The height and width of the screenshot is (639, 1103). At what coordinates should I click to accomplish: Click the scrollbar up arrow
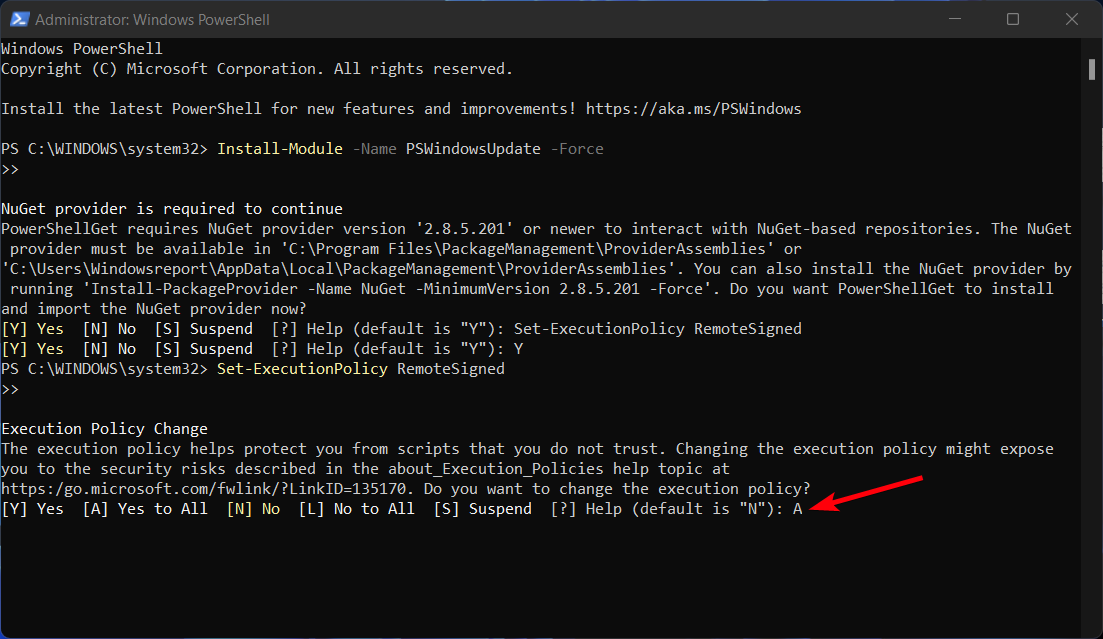pos(1092,46)
